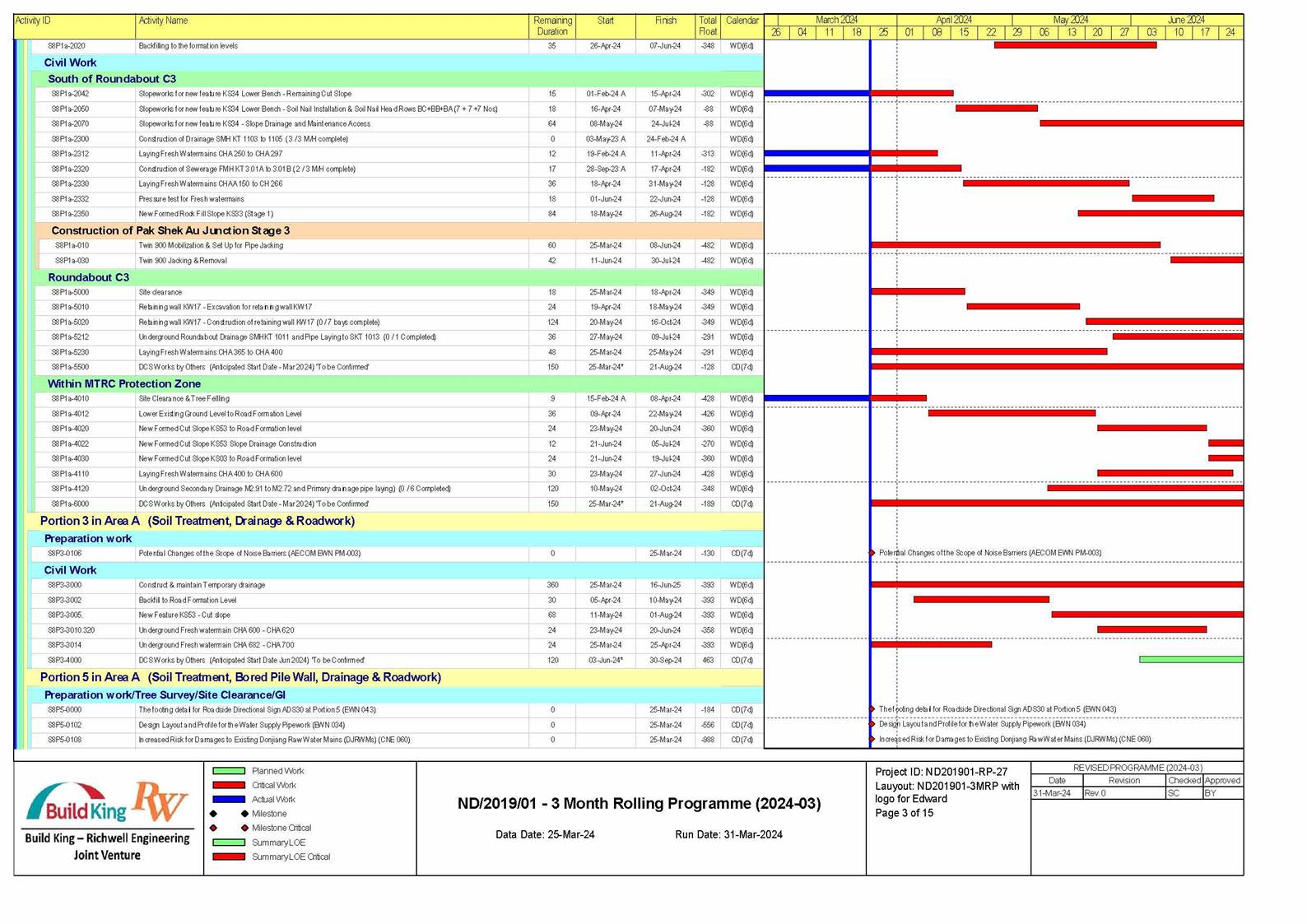
Task: Click the Increased Risk DJRWMs milestone diamond
Action: click(x=872, y=739)
